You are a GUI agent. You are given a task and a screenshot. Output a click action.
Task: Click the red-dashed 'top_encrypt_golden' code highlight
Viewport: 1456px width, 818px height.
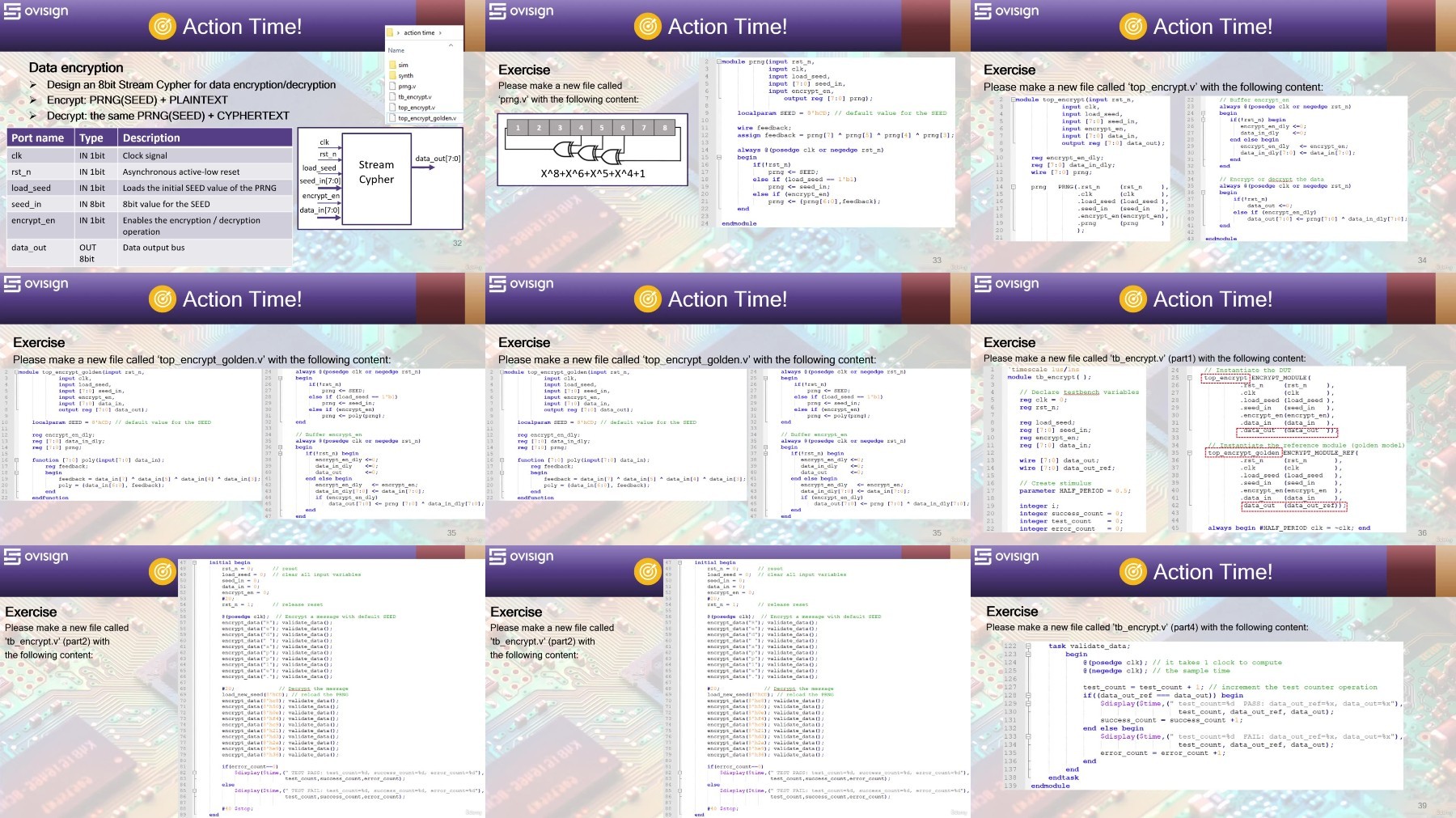click(x=1244, y=453)
